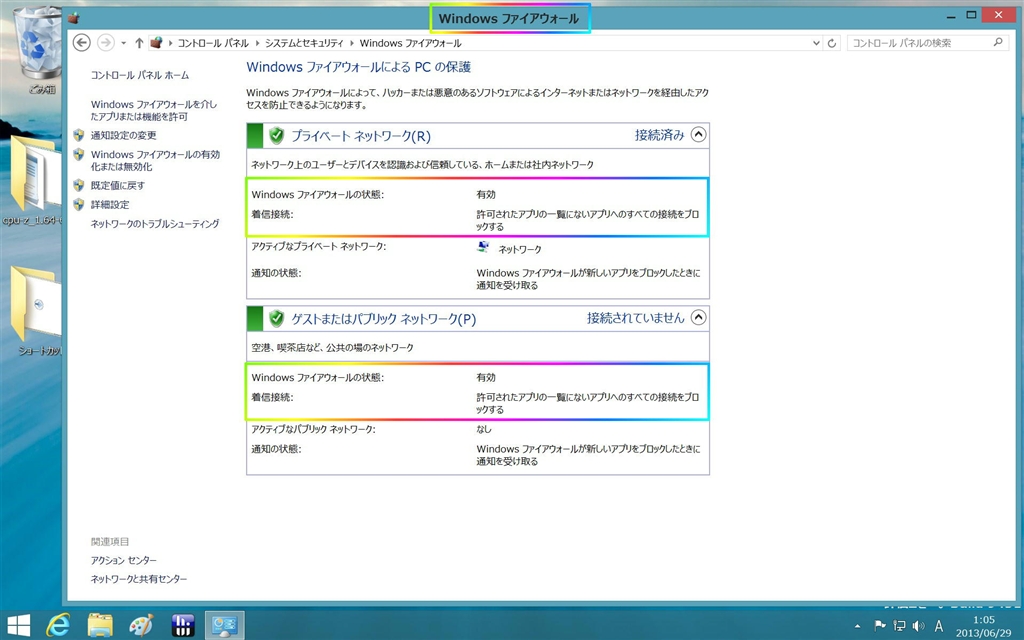Viewport: 1024px width, 640px height.
Task: Click shield icon beside Windows ファイアウォールの有効化または無効化
Action: point(79,154)
